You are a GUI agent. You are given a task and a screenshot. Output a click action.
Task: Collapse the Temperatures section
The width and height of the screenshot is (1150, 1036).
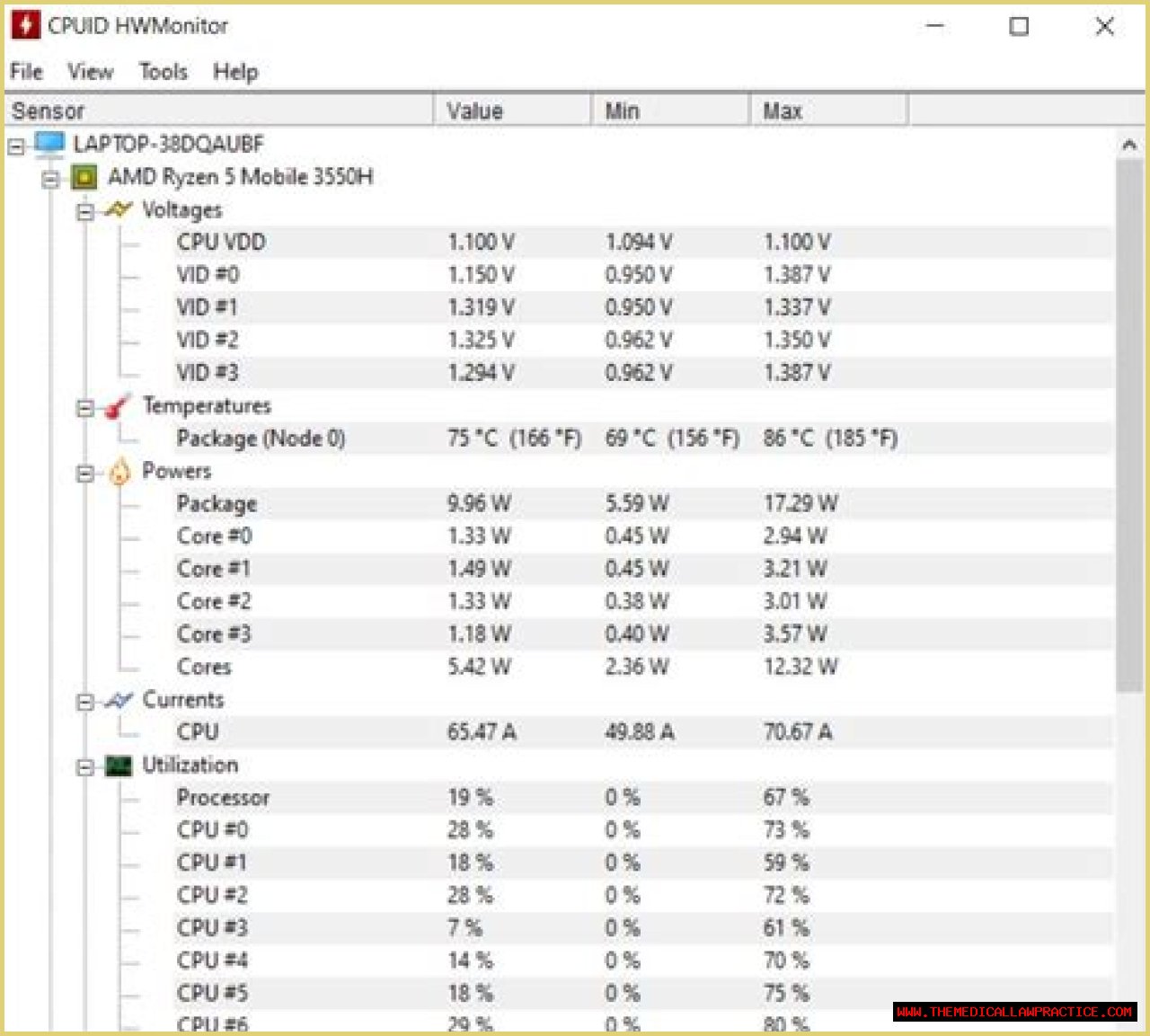[x=85, y=408]
